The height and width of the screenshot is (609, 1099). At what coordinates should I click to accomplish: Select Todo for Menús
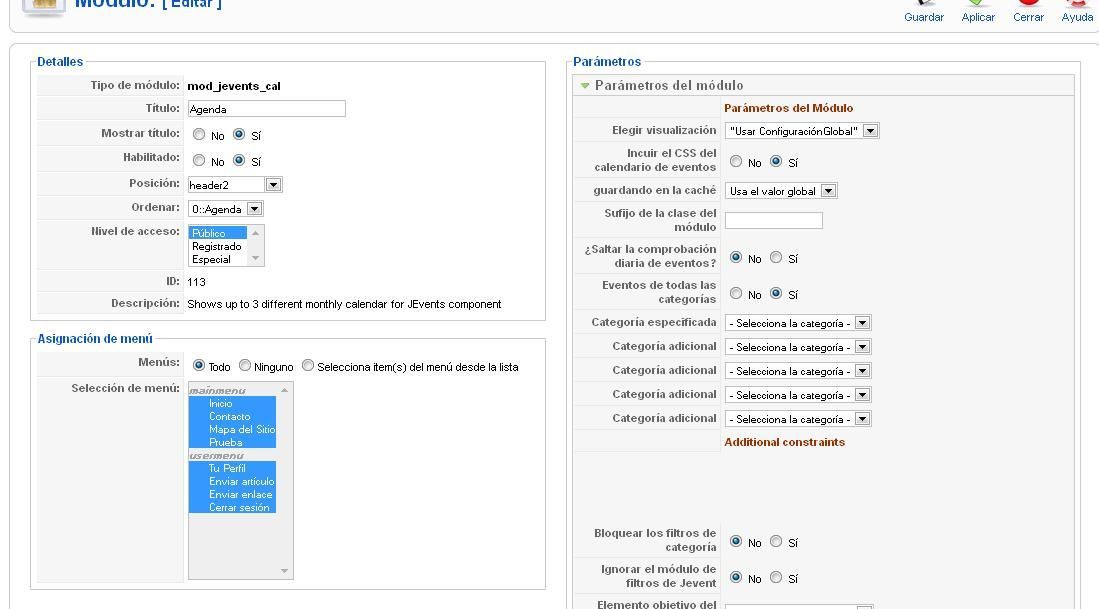(199, 365)
